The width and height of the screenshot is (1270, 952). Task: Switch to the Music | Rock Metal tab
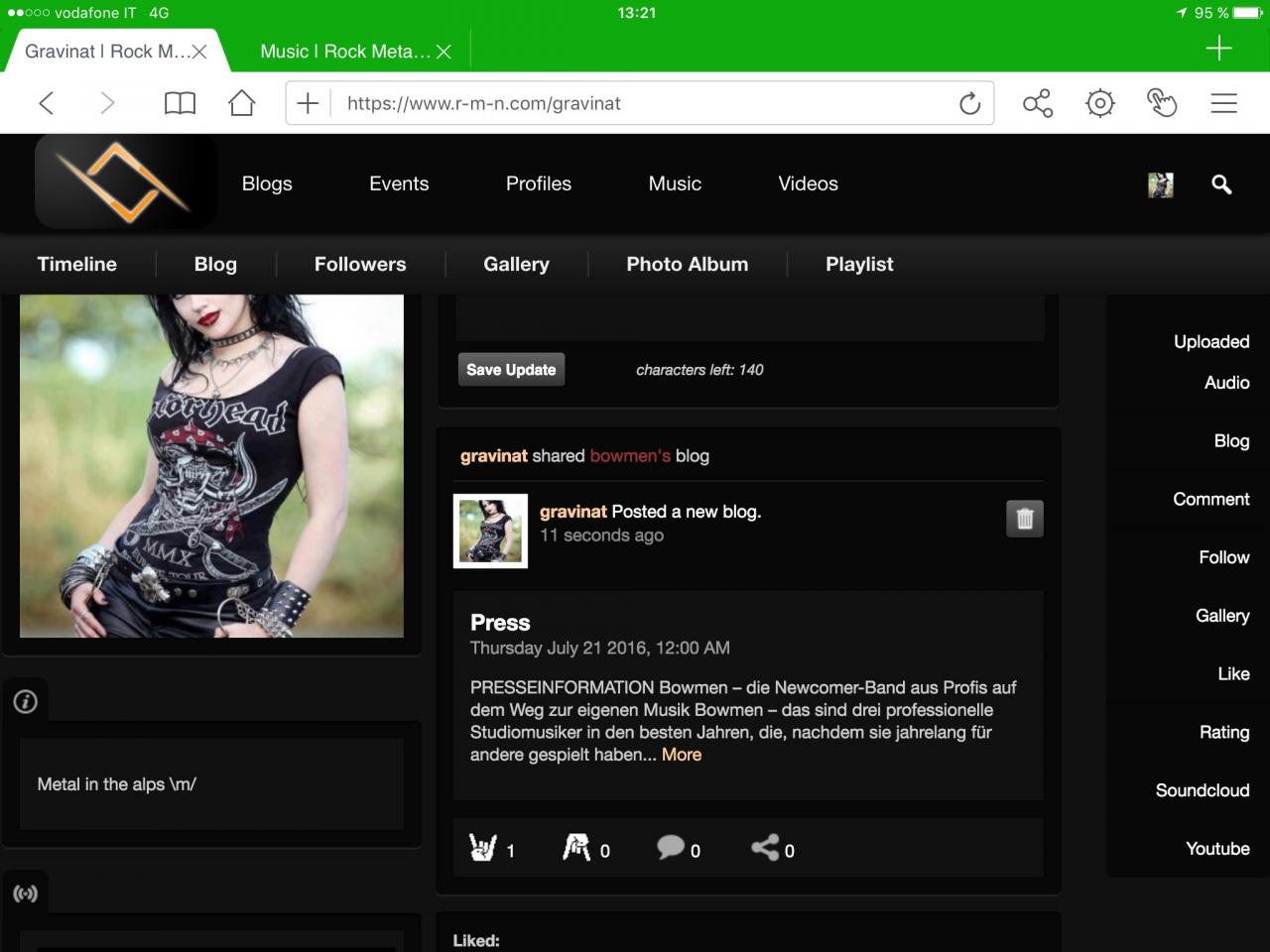pos(344,52)
